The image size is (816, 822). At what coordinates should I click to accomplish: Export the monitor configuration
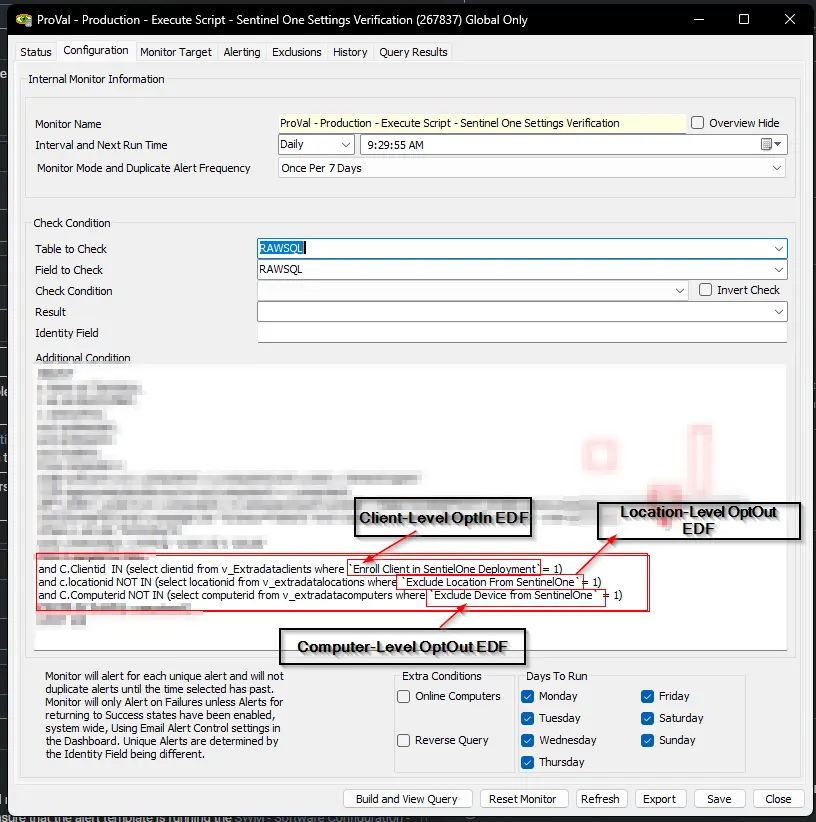click(659, 799)
